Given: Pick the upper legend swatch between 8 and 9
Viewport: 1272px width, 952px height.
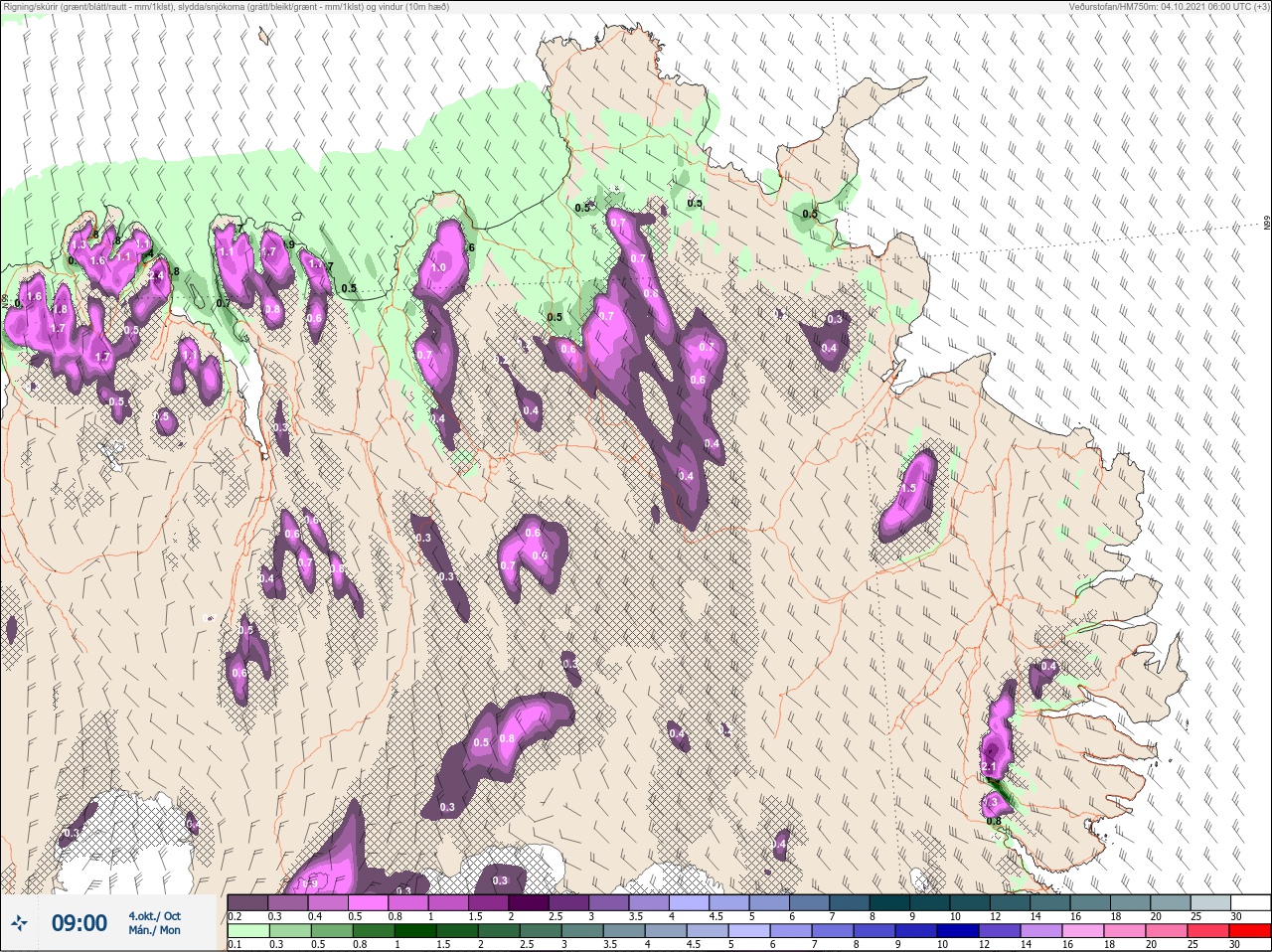Looking at the screenshot, I should (890, 902).
